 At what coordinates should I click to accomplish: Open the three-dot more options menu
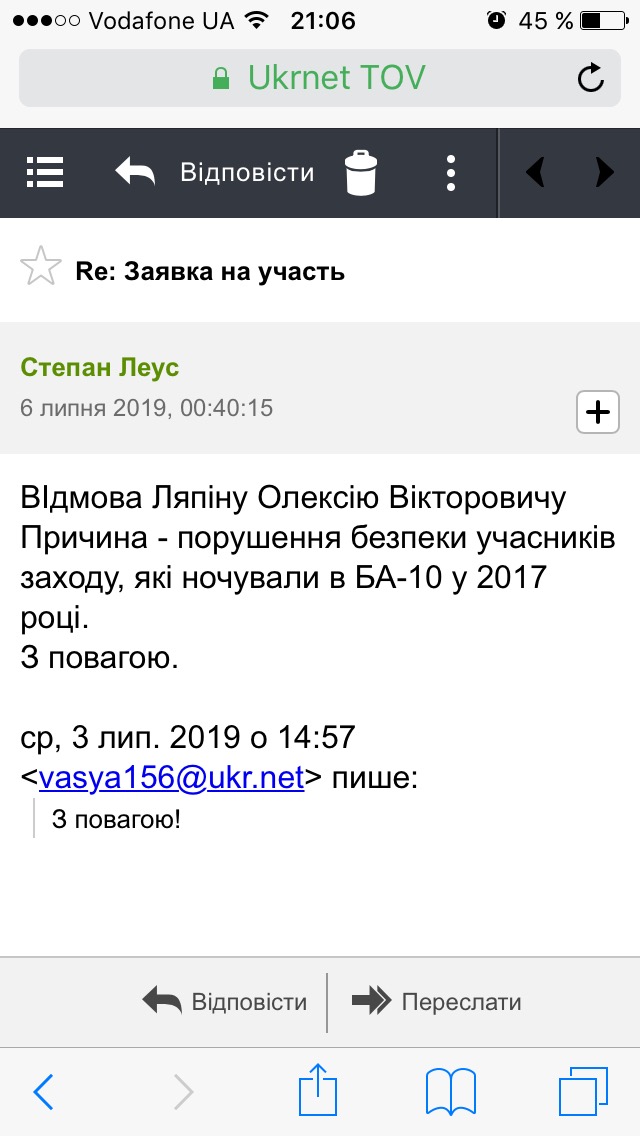(451, 173)
